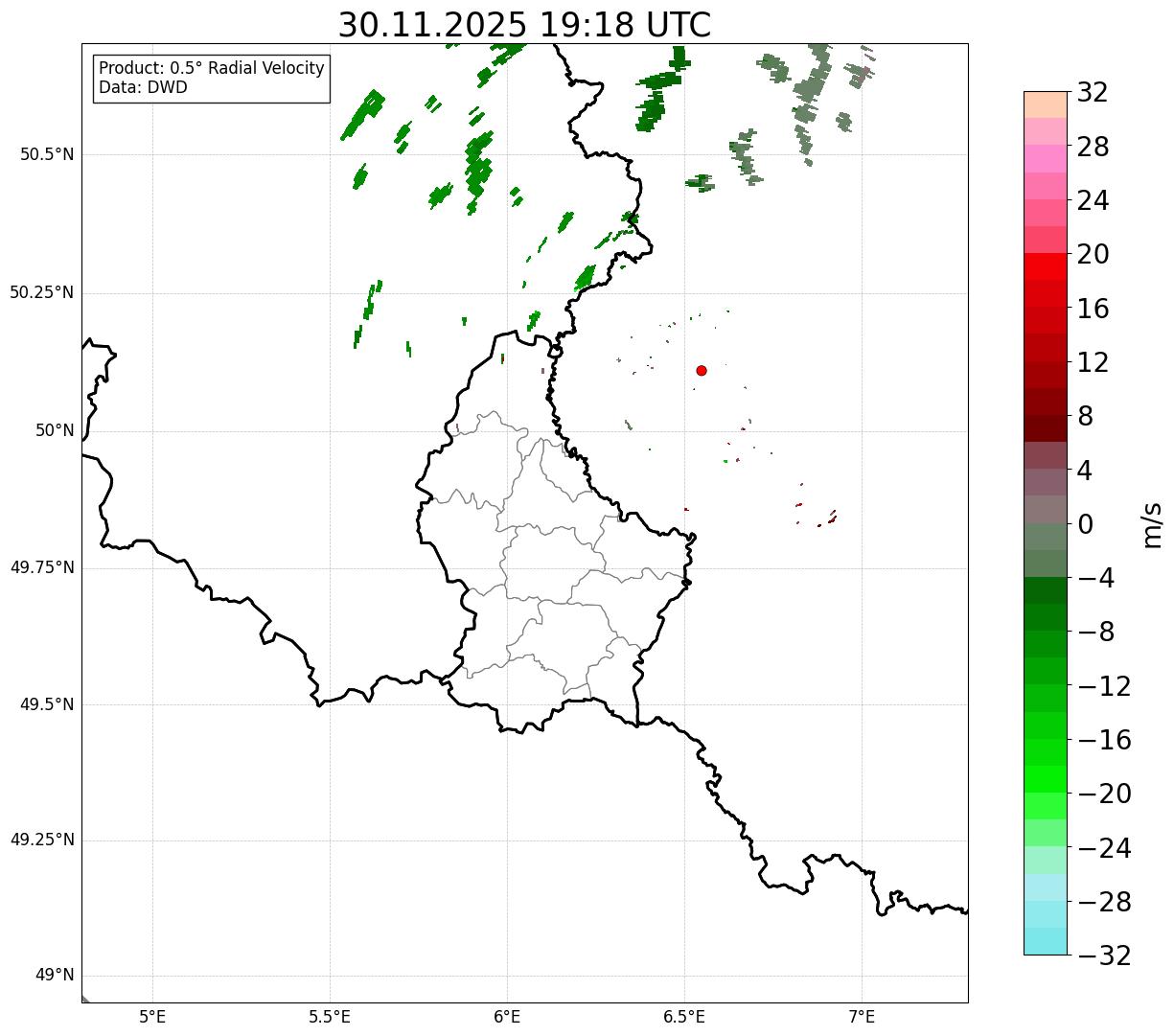The width and height of the screenshot is (1174, 1036).
Task: Click the Product: 0.5° Radial Velocity label
Action: [x=212, y=69]
